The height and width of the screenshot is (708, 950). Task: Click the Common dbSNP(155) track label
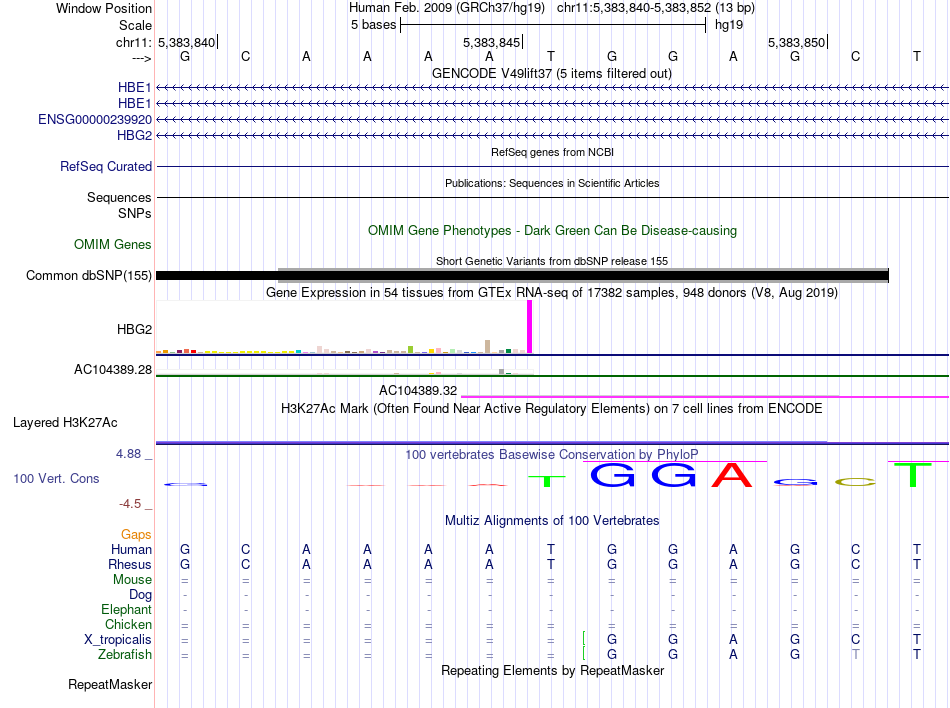click(x=89, y=276)
